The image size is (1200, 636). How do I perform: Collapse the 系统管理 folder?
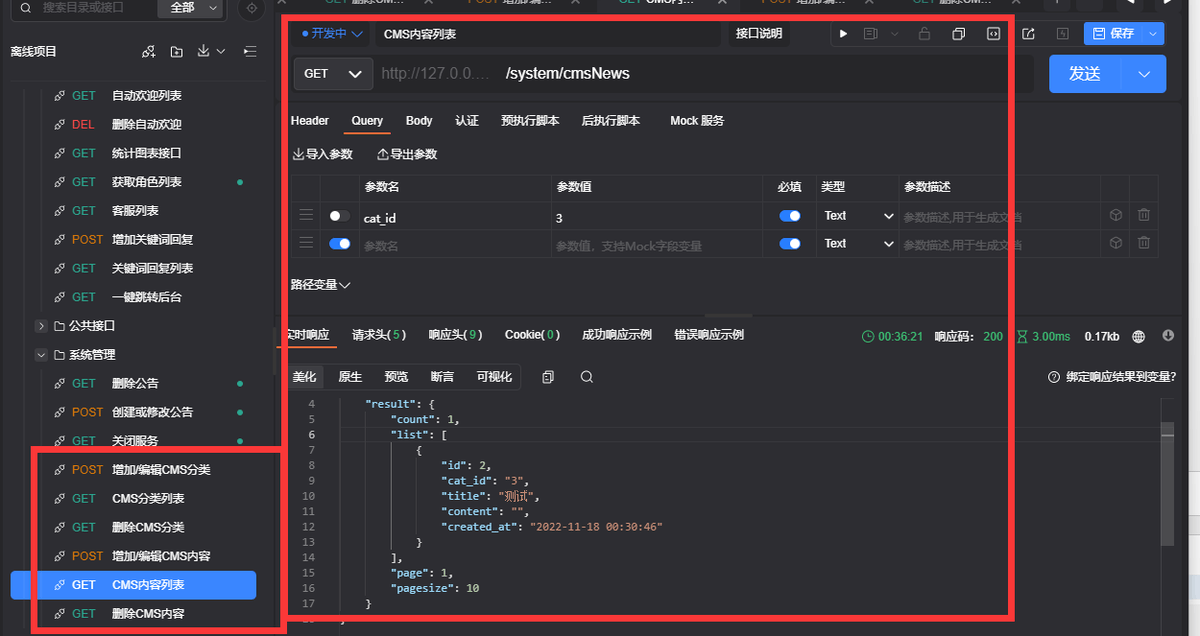click(x=41, y=354)
